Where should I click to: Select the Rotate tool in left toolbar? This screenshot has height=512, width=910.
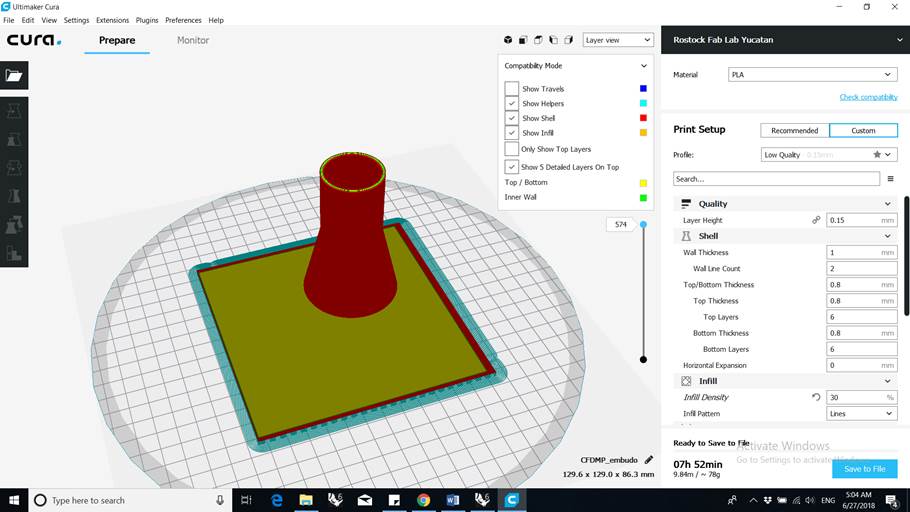tap(14, 168)
